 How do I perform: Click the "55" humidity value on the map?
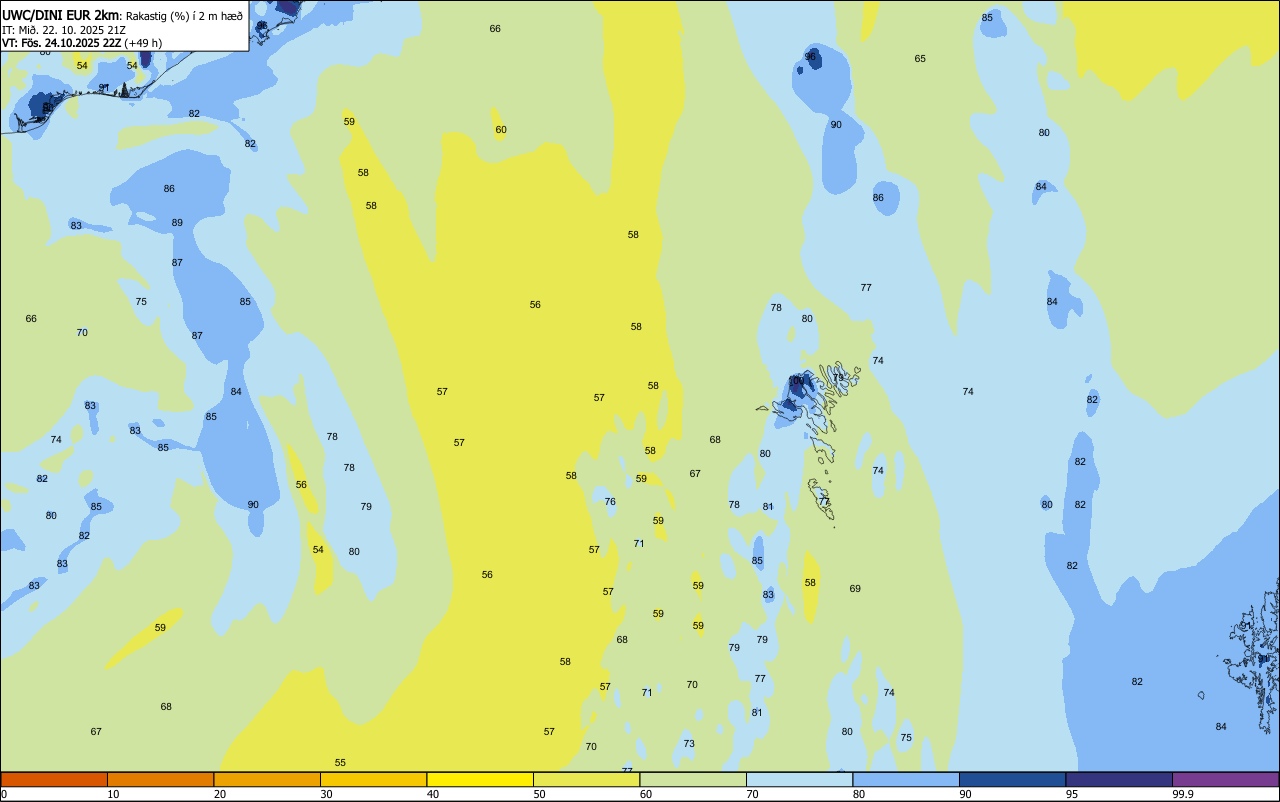(x=340, y=763)
